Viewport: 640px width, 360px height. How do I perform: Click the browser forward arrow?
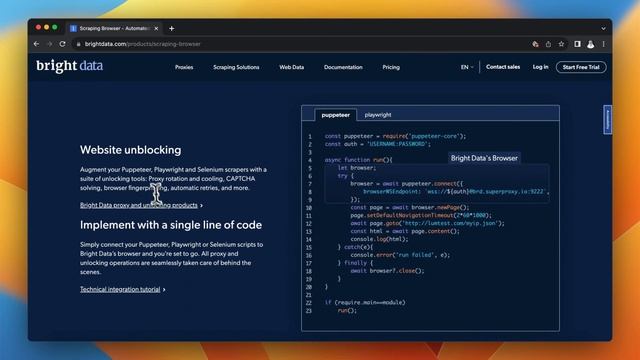point(49,44)
